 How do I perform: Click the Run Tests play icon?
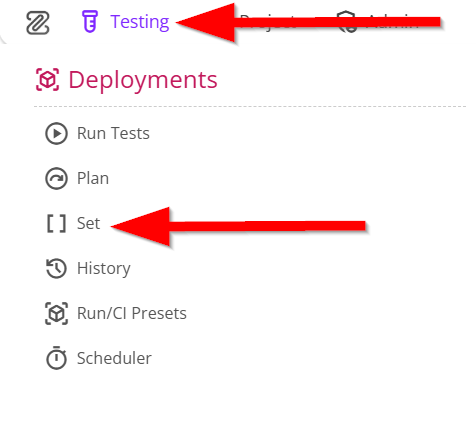[56, 133]
